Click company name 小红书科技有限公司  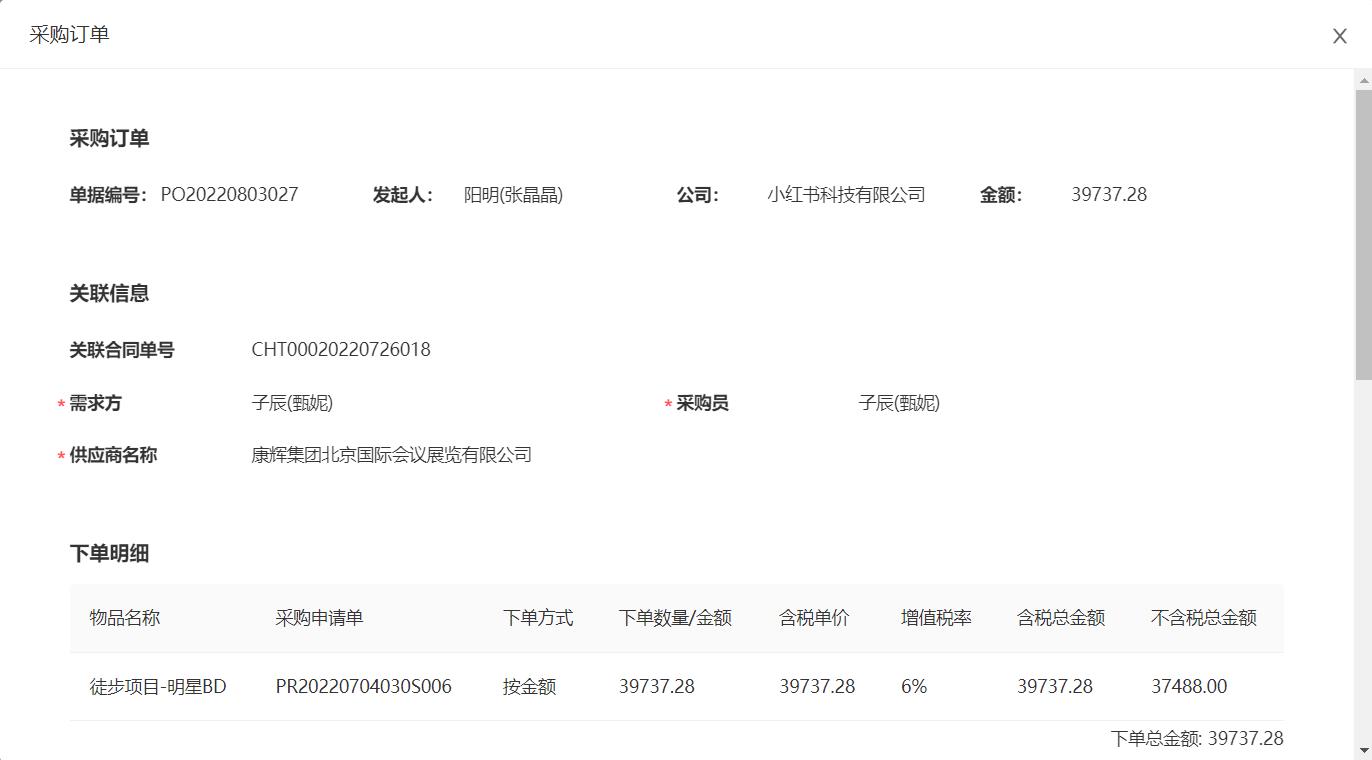846,195
